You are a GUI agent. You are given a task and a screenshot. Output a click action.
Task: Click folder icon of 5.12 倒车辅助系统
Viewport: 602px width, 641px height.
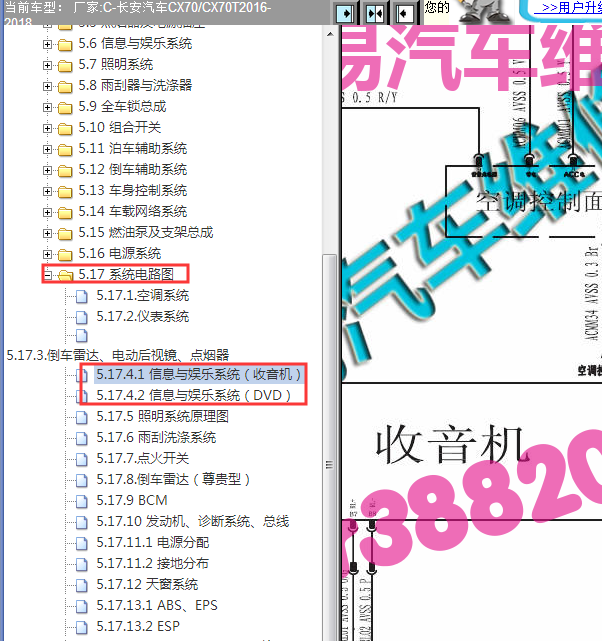[x=65, y=170]
